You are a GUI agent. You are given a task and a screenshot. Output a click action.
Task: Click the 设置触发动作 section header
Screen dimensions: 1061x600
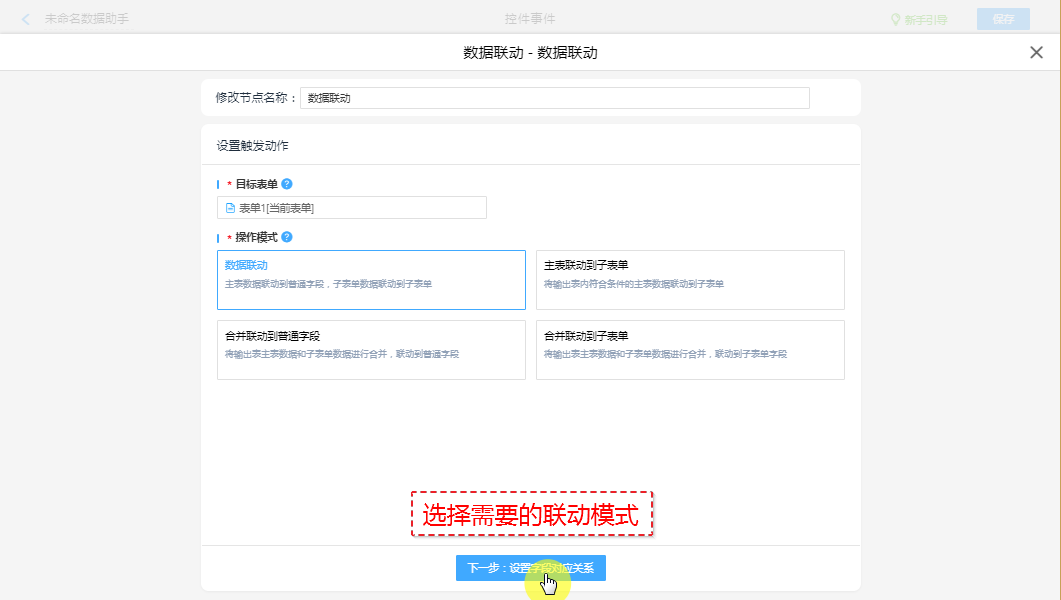[x=253, y=146]
